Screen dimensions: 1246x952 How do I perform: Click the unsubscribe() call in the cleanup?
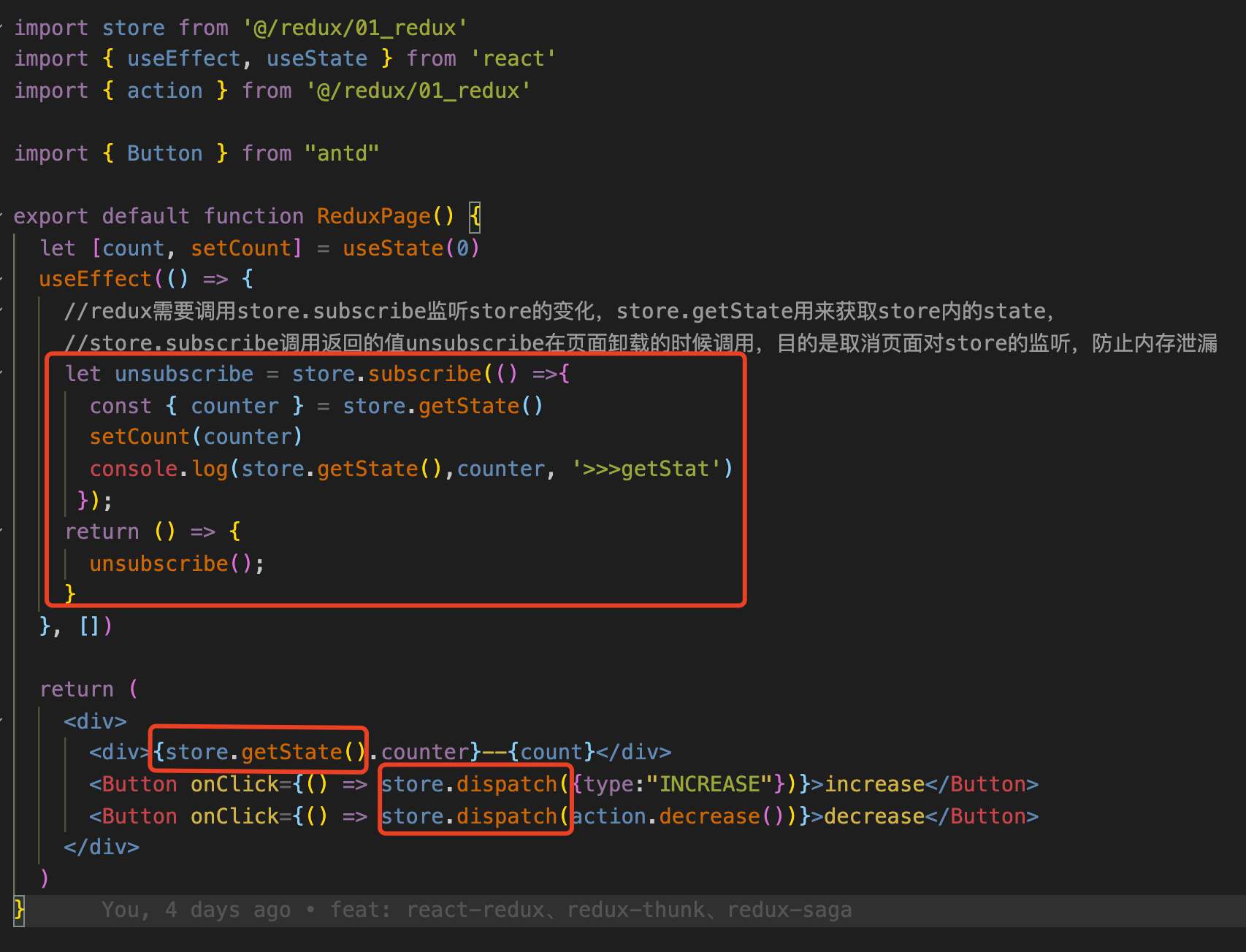[x=171, y=564]
